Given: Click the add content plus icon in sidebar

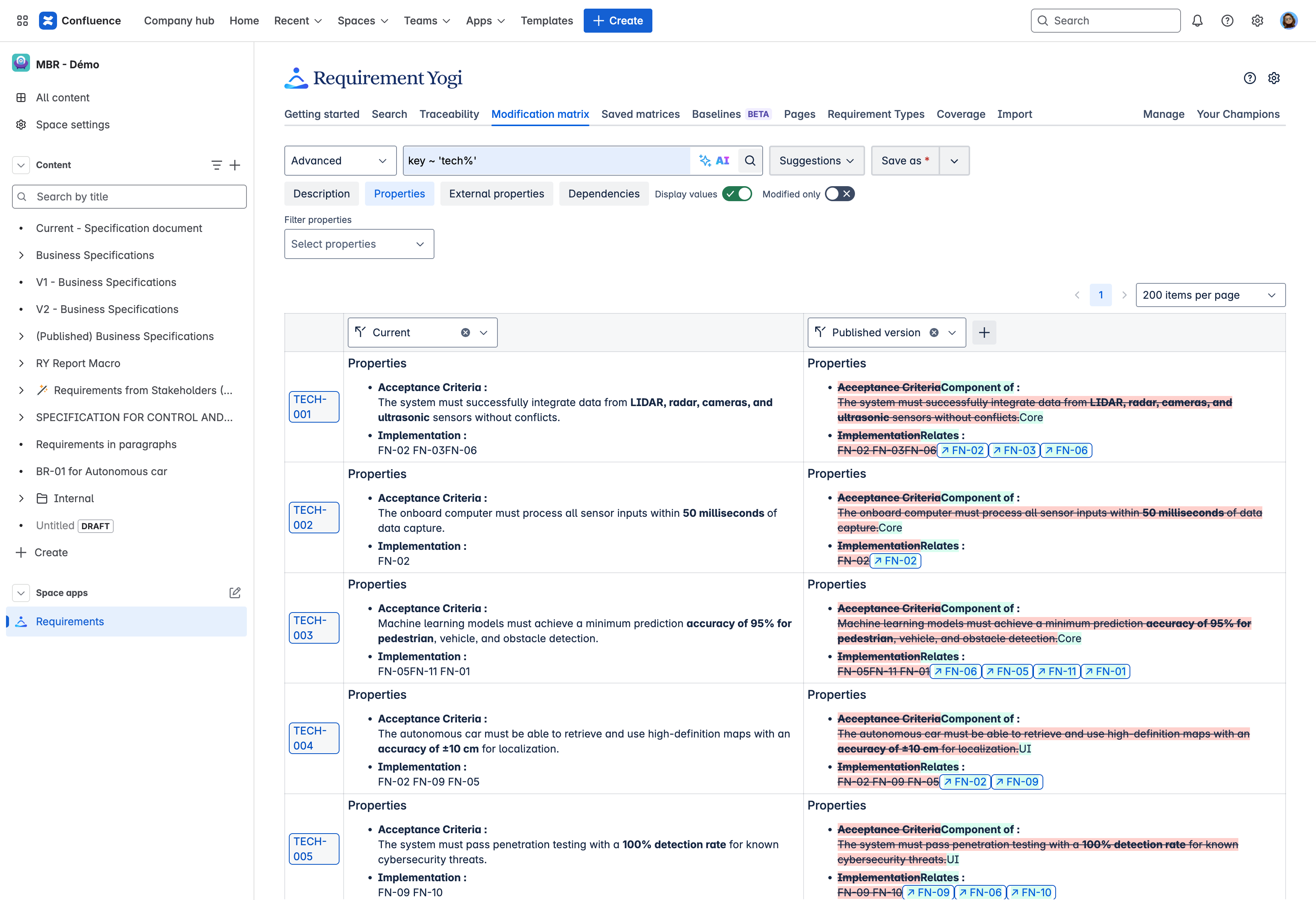Looking at the screenshot, I should click(235, 166).
